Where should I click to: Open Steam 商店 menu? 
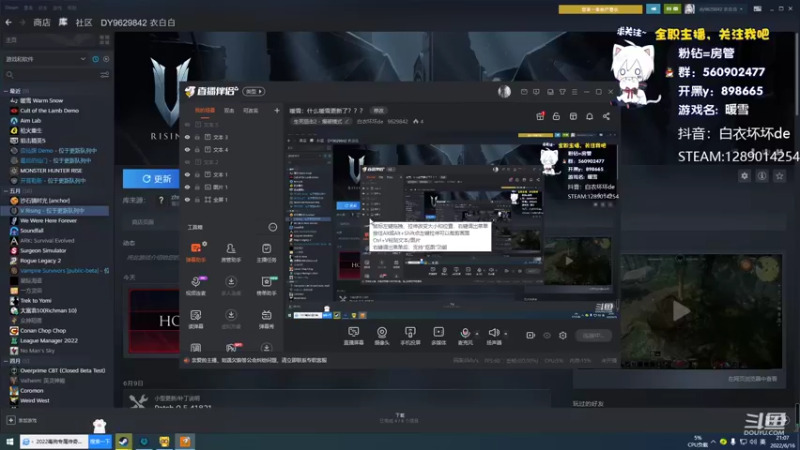(x=42, y=22)
